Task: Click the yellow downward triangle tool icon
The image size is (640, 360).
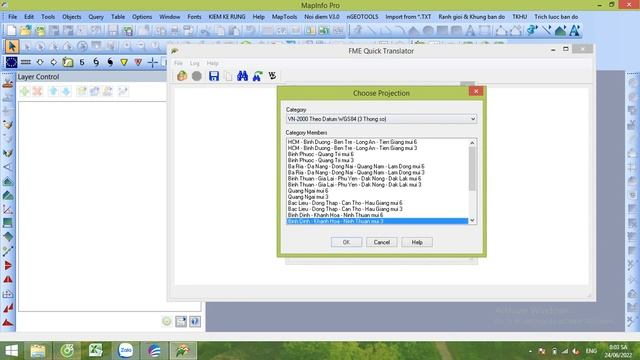Action: (124, 62)
